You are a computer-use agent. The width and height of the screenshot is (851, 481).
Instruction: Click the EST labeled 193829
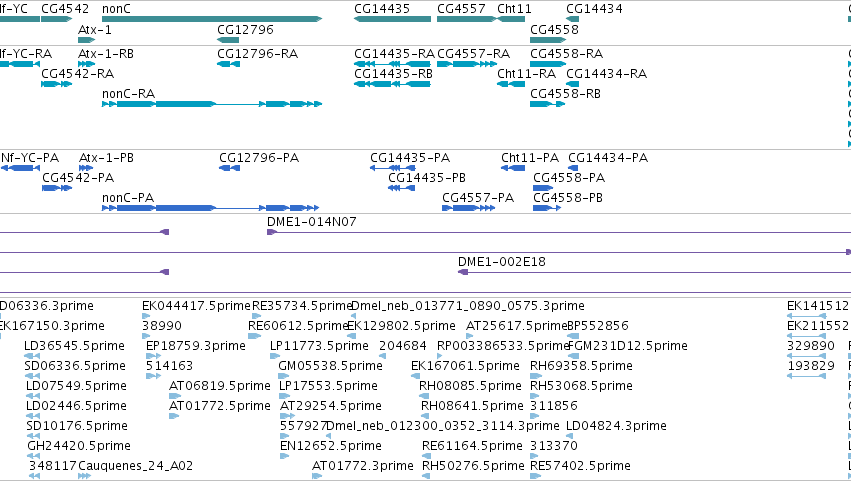[811, 366]
